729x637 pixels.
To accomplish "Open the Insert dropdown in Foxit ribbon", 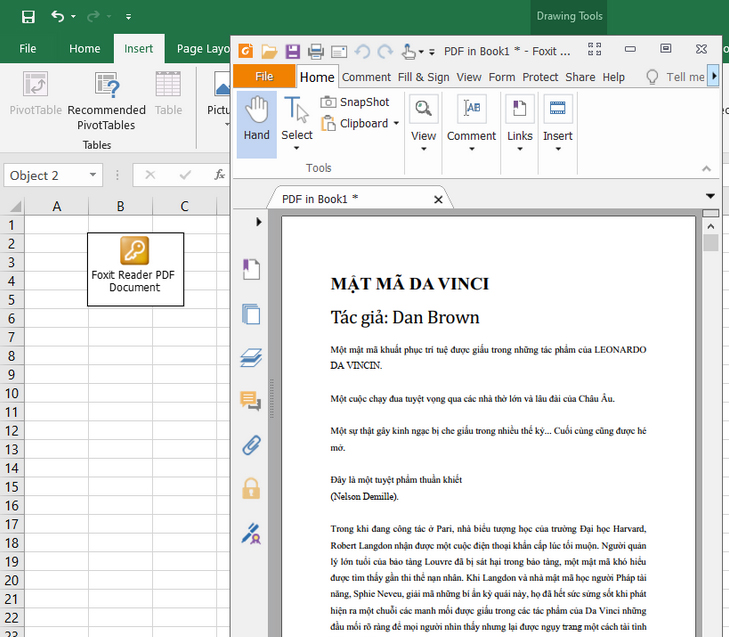I will 557,124.
